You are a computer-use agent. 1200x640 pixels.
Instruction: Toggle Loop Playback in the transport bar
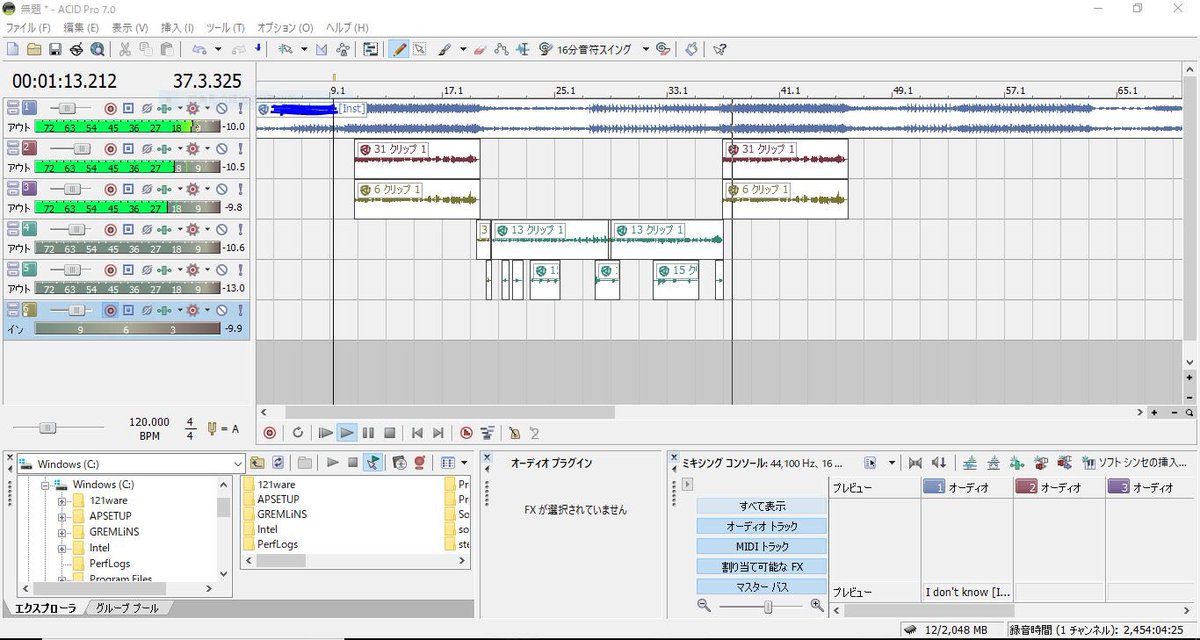click(297, 433)
